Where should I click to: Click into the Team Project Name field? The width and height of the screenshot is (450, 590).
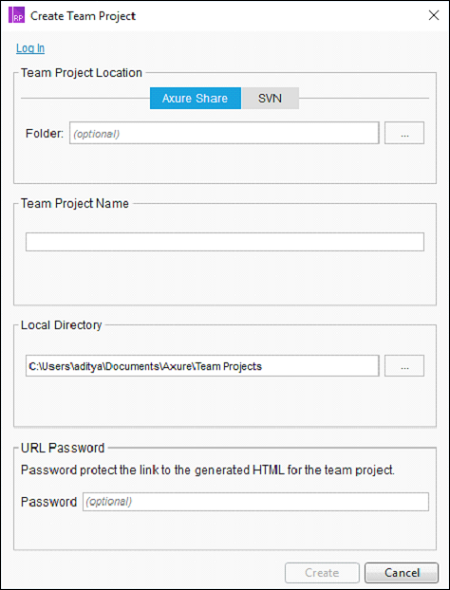225,242
